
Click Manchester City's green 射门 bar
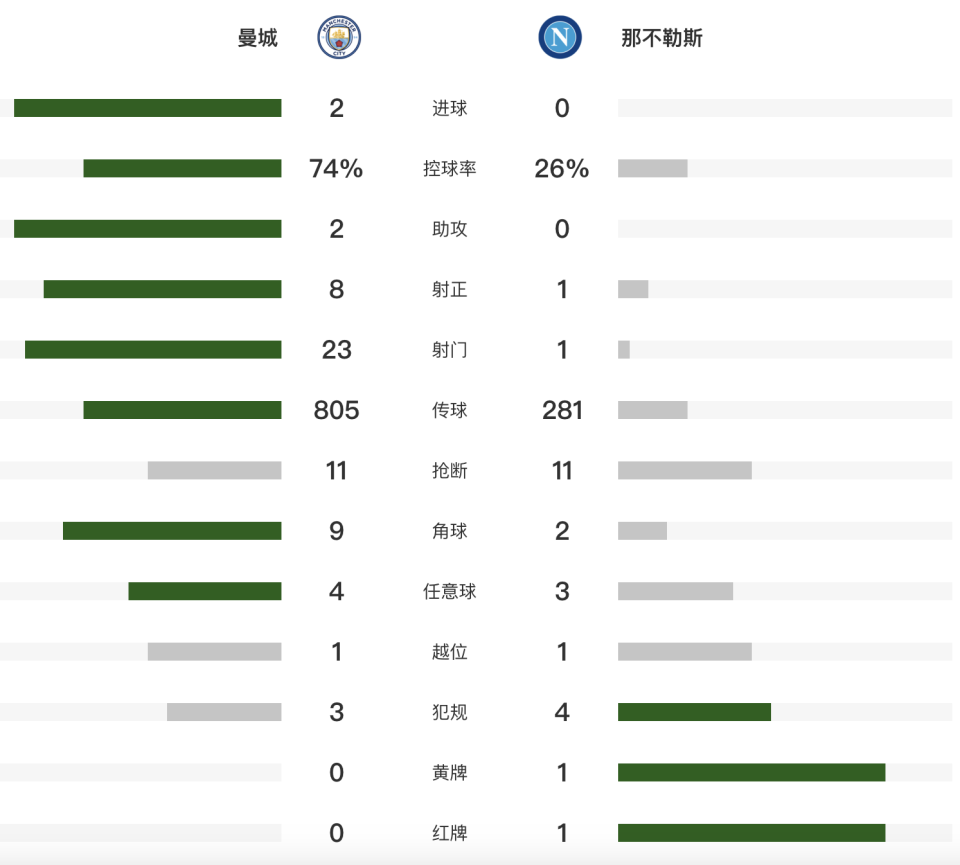point(153,350)
